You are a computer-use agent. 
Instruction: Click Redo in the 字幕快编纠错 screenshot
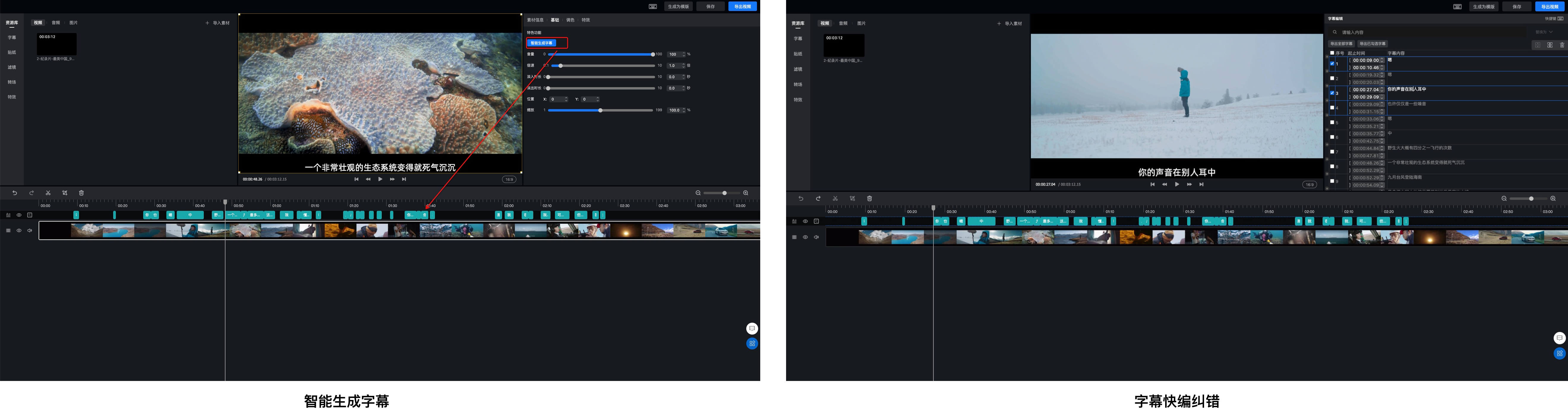pos(818,198)
